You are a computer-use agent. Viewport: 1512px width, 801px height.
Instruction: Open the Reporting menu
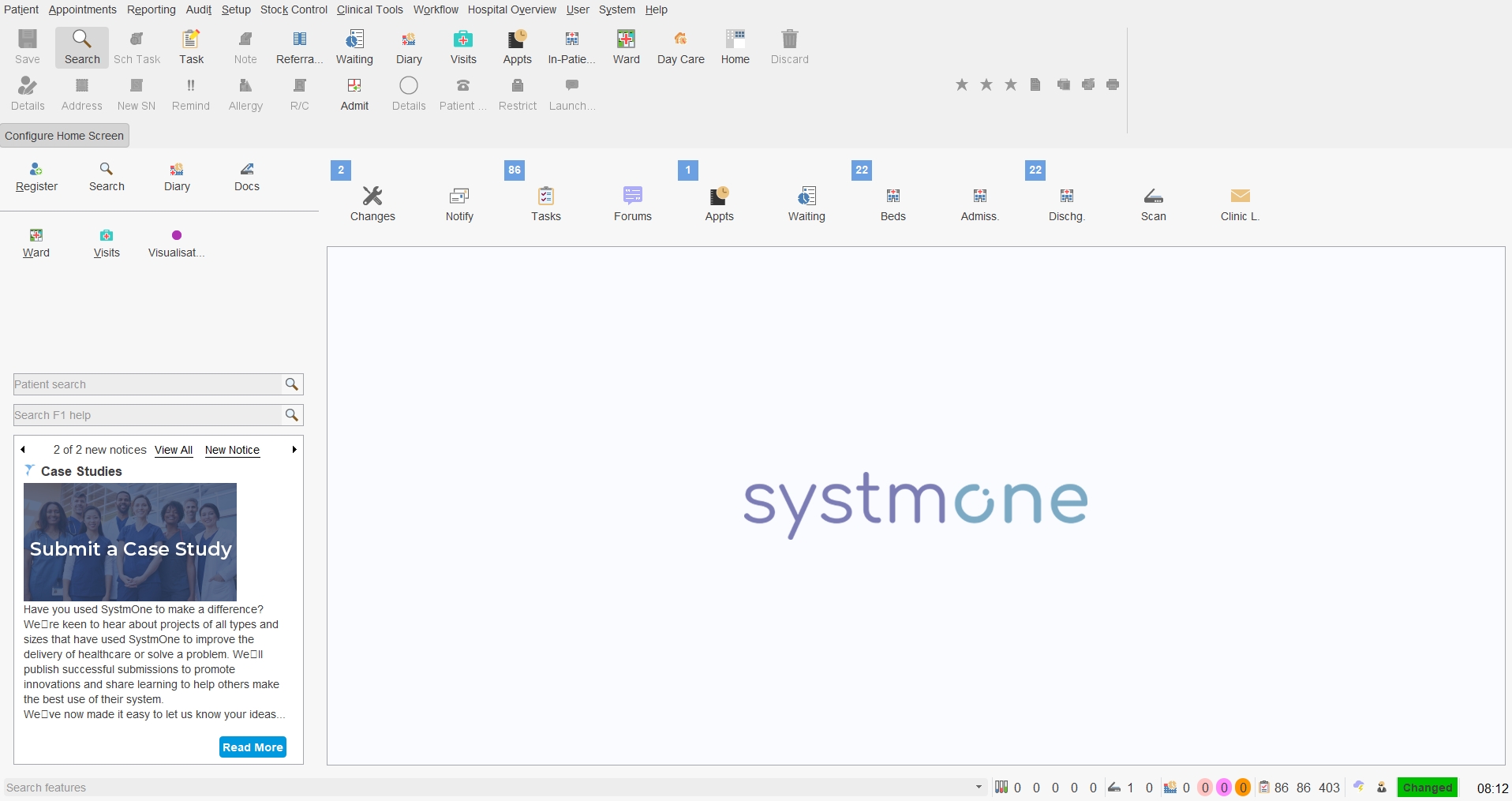point(152,9)
